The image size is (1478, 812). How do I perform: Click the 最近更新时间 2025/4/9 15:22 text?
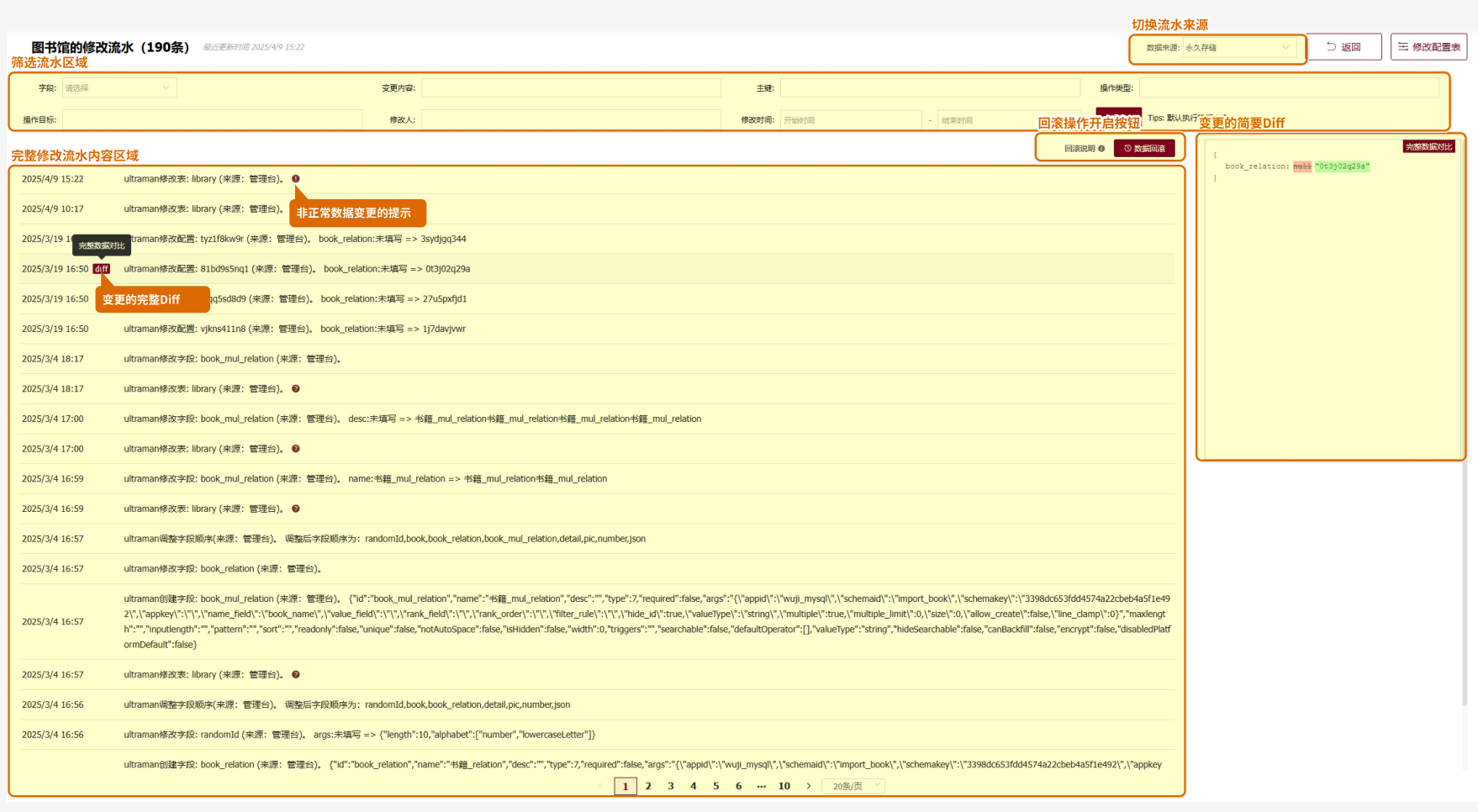point(253,48)
